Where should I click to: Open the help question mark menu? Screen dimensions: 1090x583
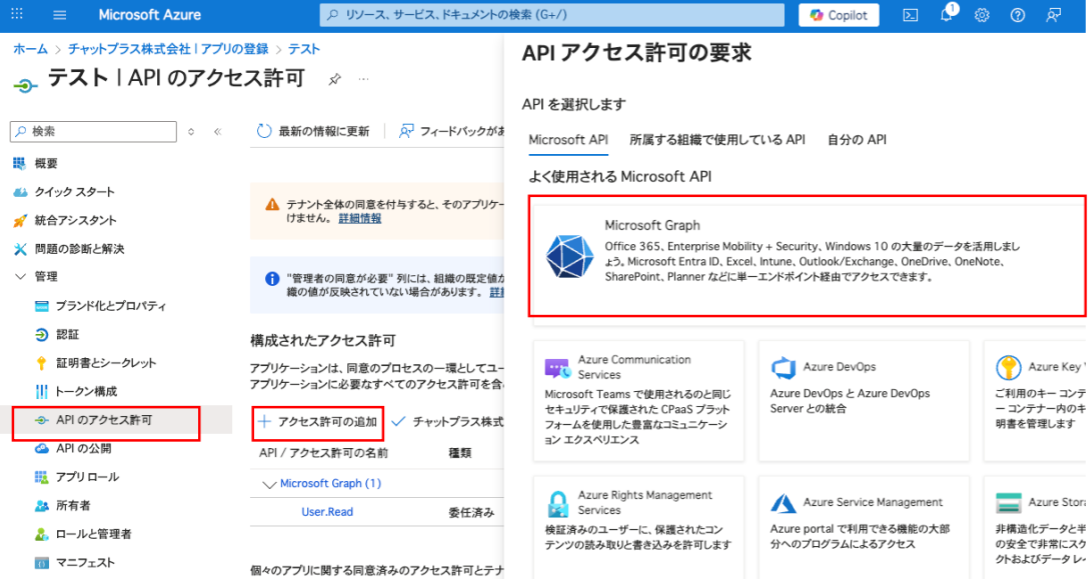pyautogui.click(x=1017, y=15)
